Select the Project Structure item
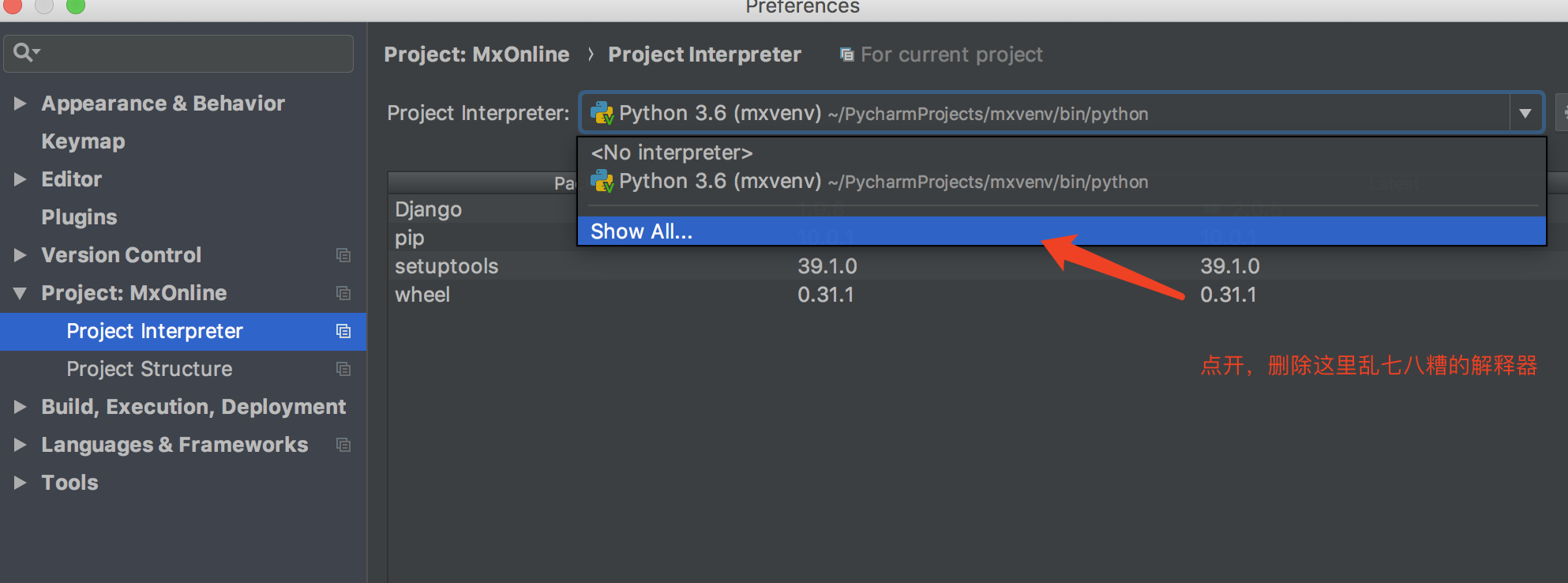 pos(149,369)
